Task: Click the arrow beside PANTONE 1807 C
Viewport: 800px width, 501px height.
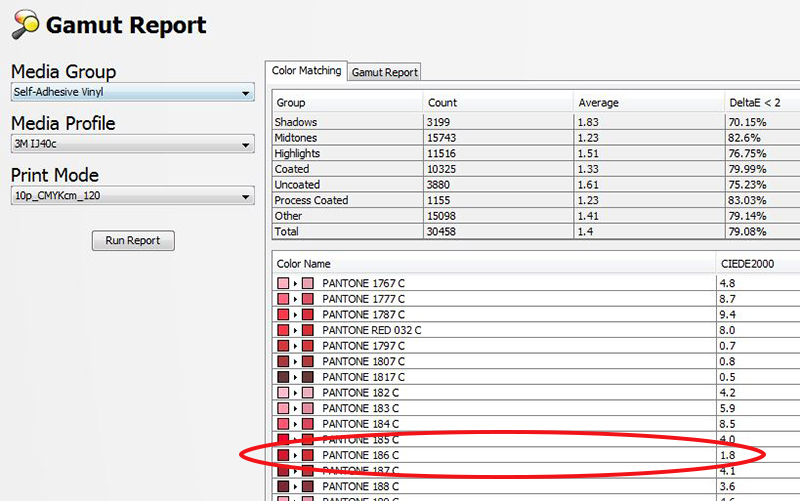Action: click(295, 362)
